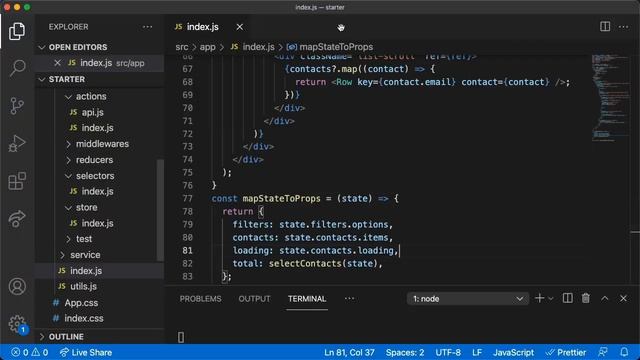640x360 pixels.
Task: Select the 1: node terminal dropdown
Action: pyautogui.click(x=468, y=299)
